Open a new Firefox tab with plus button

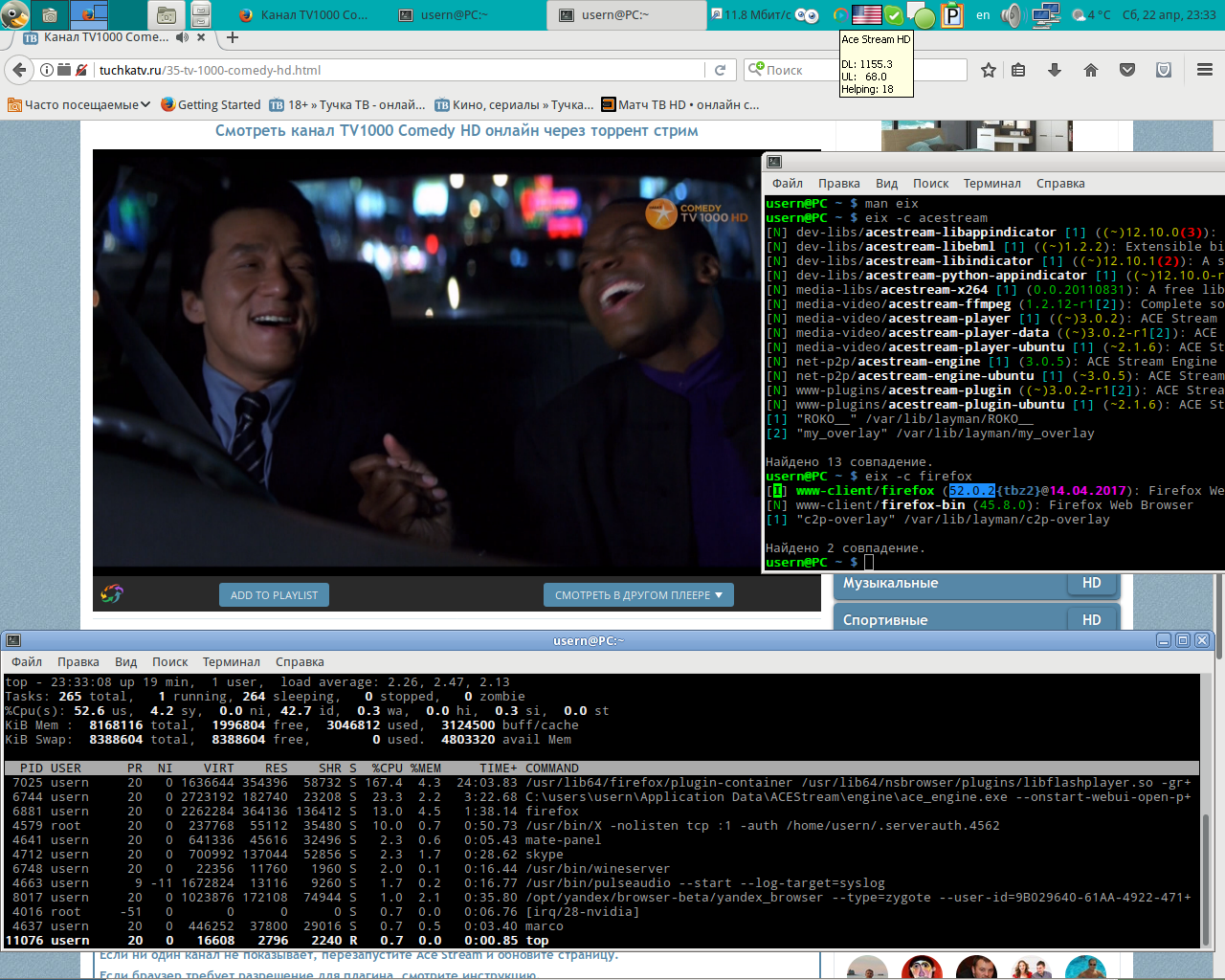[232, 37]
